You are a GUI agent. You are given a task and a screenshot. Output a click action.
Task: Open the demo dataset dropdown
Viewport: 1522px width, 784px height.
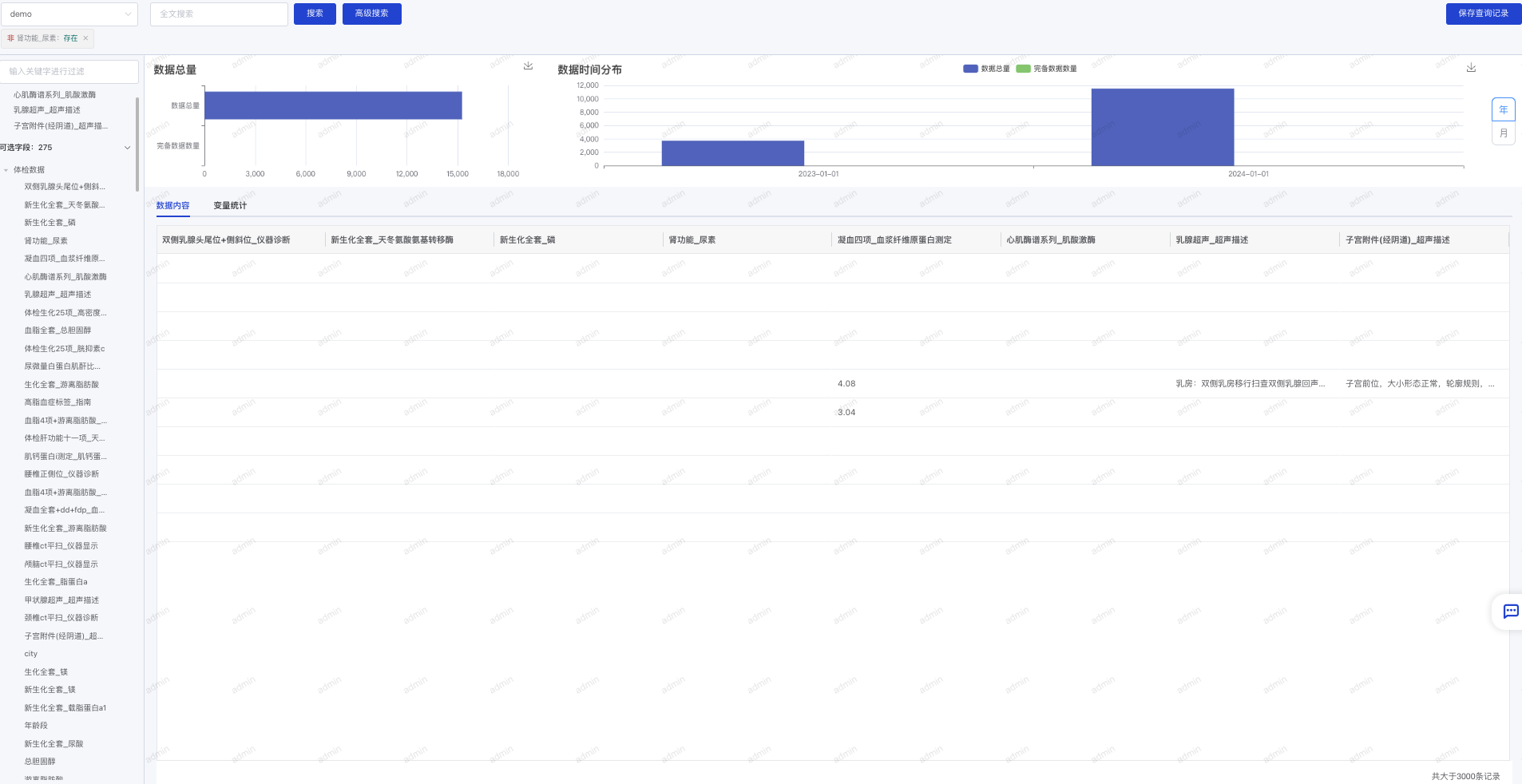(69, 14)
